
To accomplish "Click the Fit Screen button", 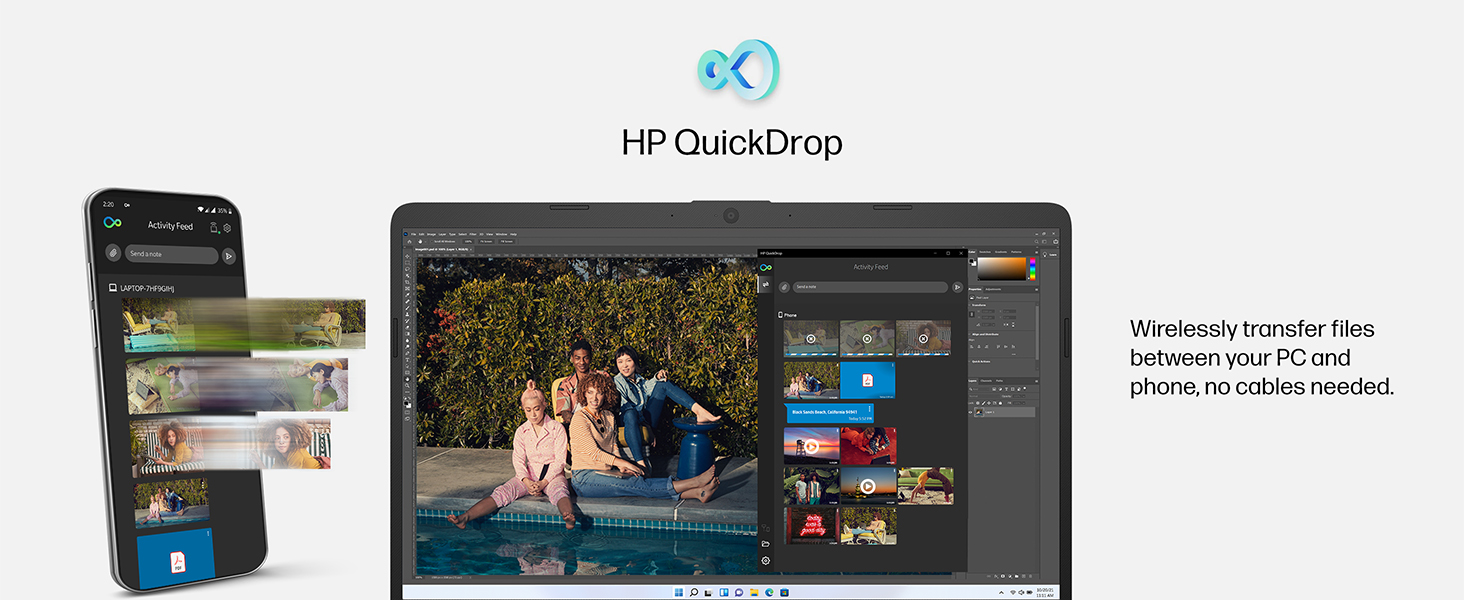I will pyautogui.click(x=486, y=241).
